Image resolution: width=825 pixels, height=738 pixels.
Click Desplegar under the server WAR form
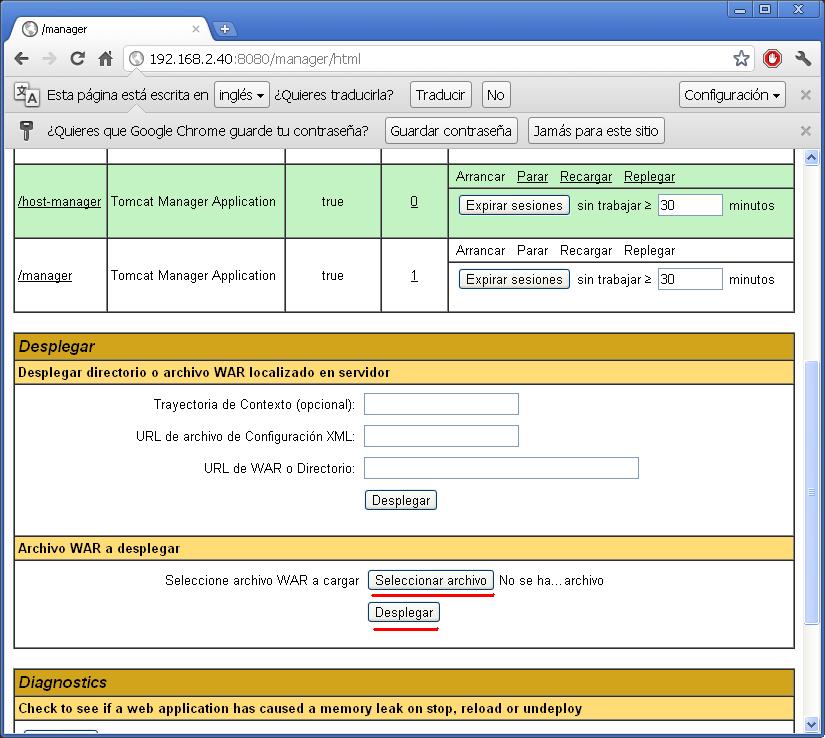click(x=401, y=500)
